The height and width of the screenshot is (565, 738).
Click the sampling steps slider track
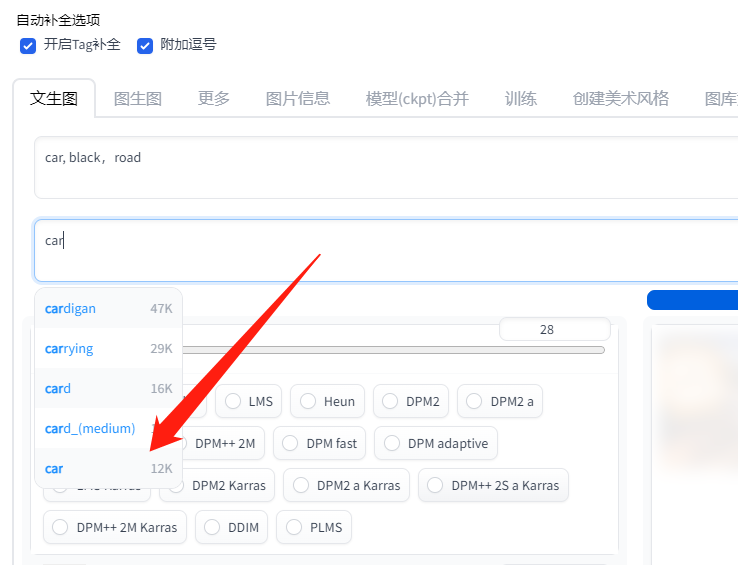coord(400,350)
